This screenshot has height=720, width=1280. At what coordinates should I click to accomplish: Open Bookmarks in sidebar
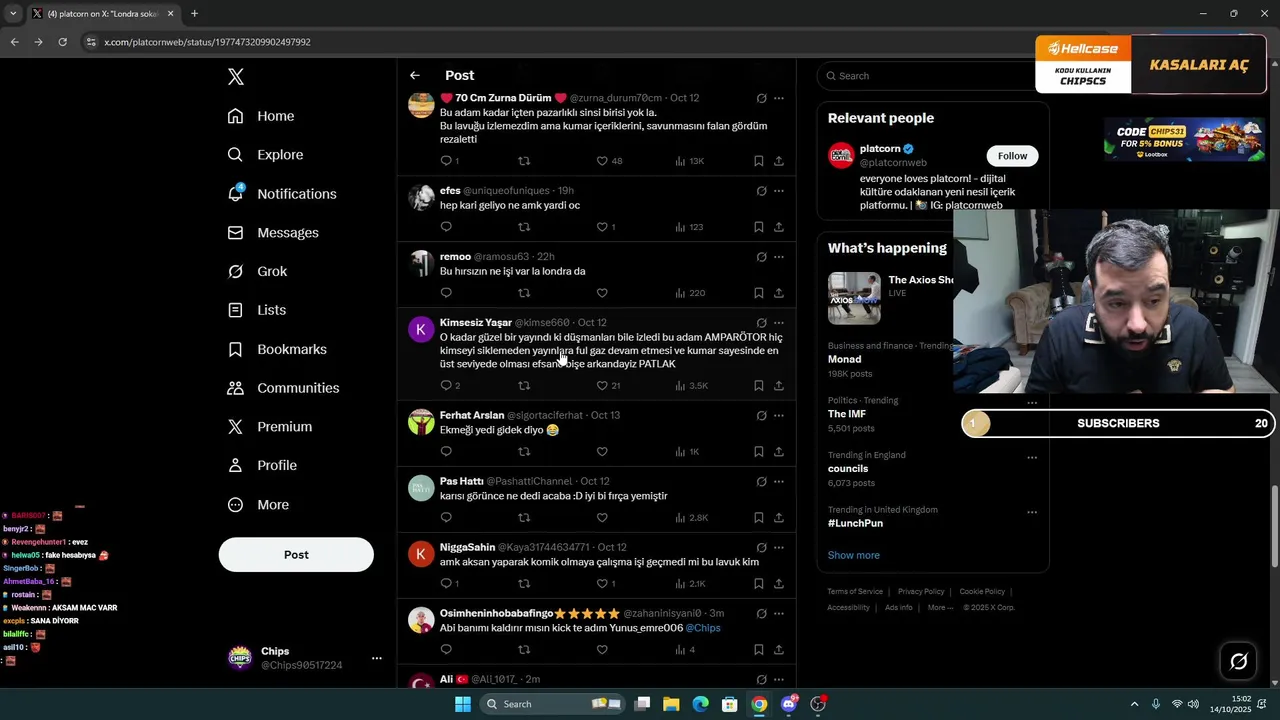[x=277, y=349]
